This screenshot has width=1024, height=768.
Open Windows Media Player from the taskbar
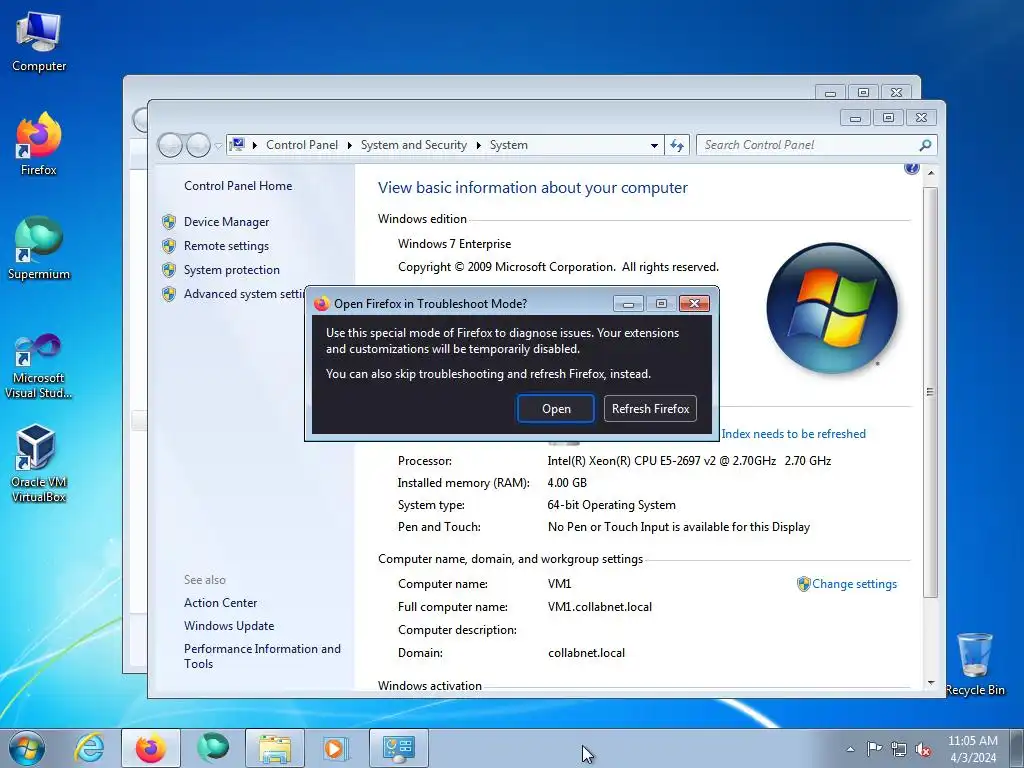(336, 748)
